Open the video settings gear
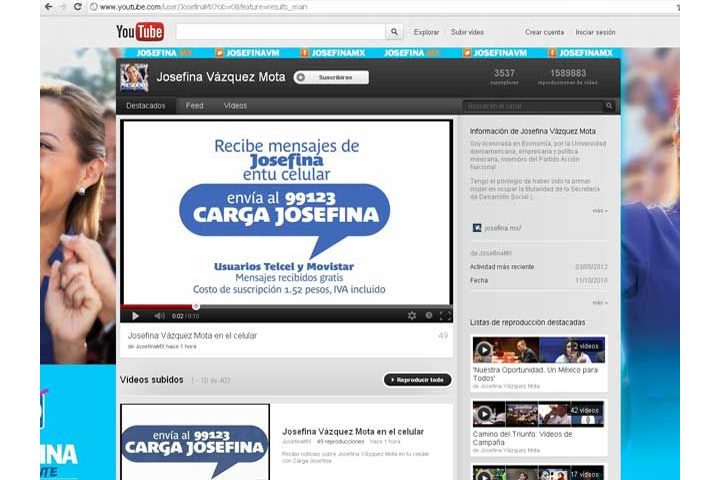The width and height of the screenshot is (720, 480). [x=412, y=316]
